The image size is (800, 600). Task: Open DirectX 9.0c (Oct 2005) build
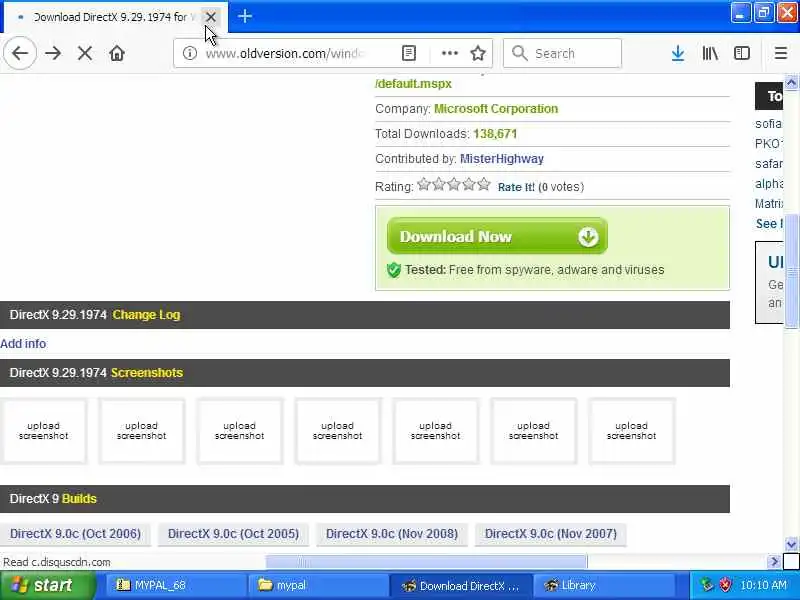(x=233, y=534)
